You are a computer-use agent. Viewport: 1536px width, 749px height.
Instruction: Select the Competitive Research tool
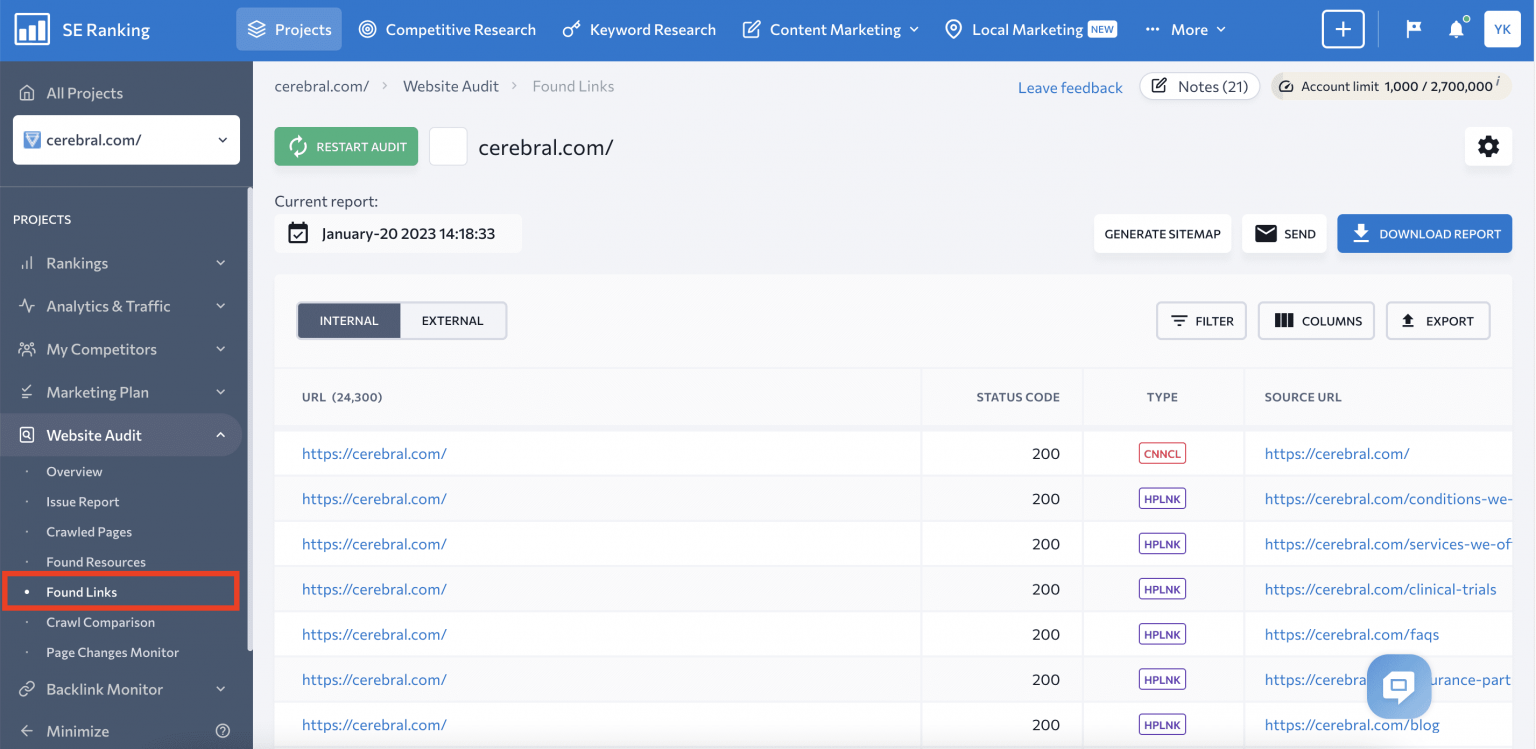(x=447, y=29)
